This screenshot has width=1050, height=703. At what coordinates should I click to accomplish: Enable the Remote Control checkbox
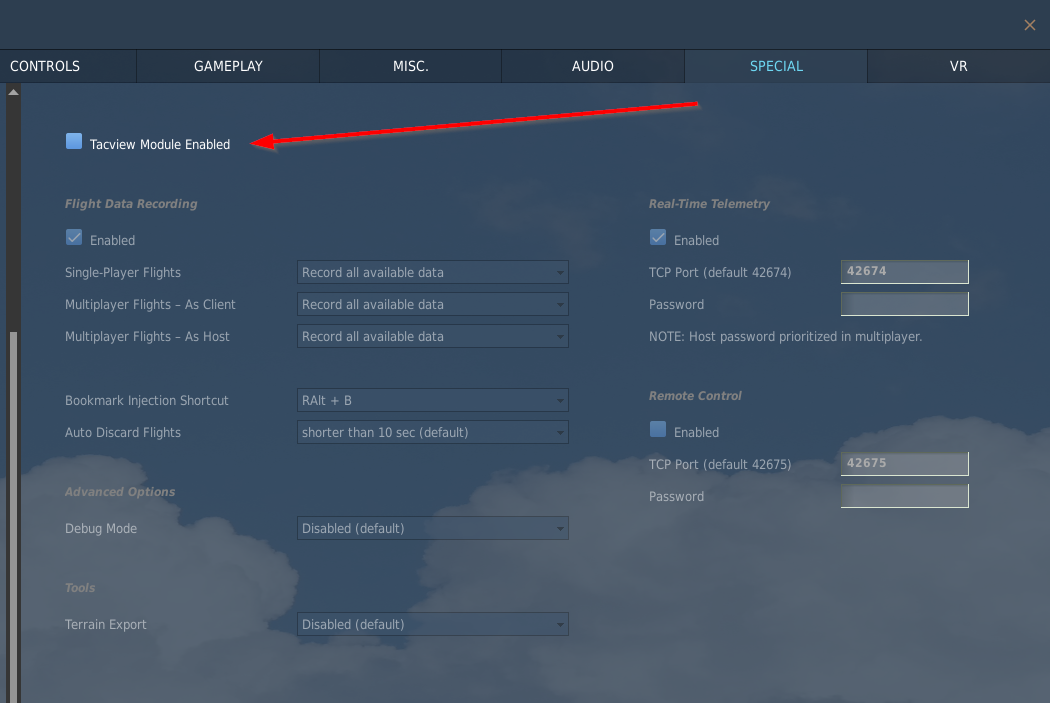(x=658, y=429)
